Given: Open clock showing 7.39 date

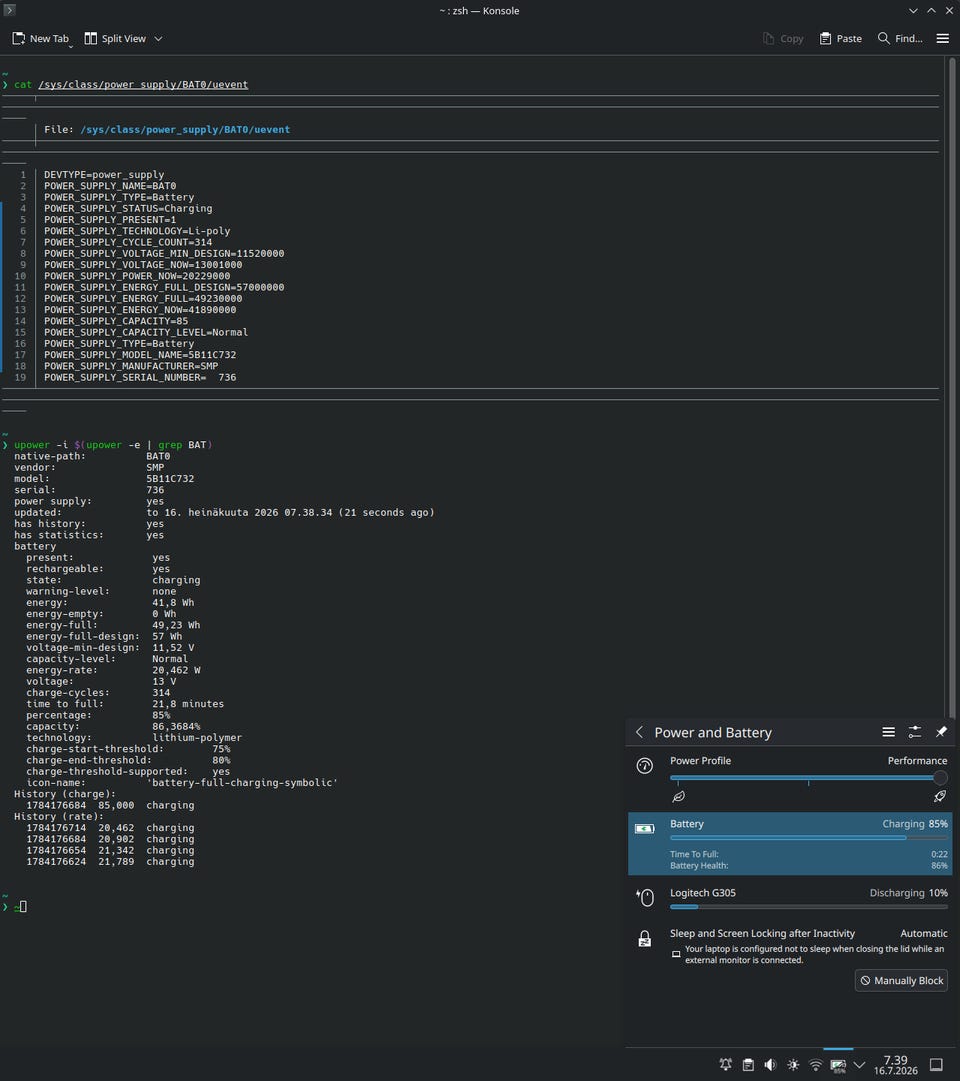Looking at the screenshot, I should point(896,1064).
